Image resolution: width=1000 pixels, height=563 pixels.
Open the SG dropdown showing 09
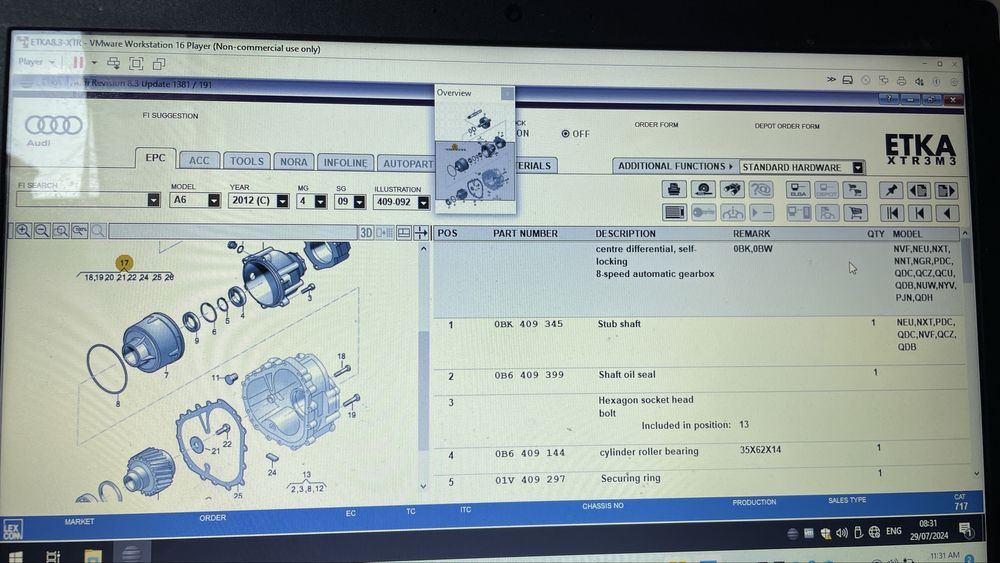(x=359, y=201)
